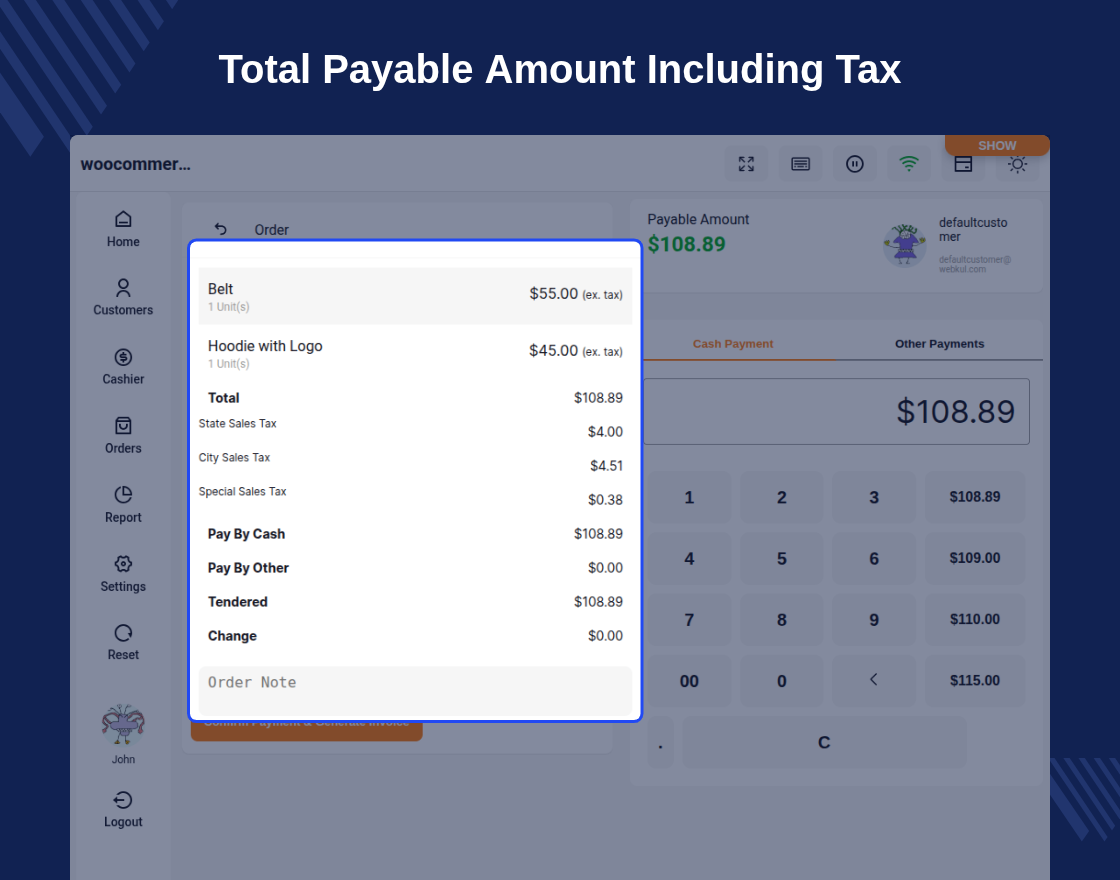
Task: Tap keypad digit 6
Action: click(x=874, y=559)
